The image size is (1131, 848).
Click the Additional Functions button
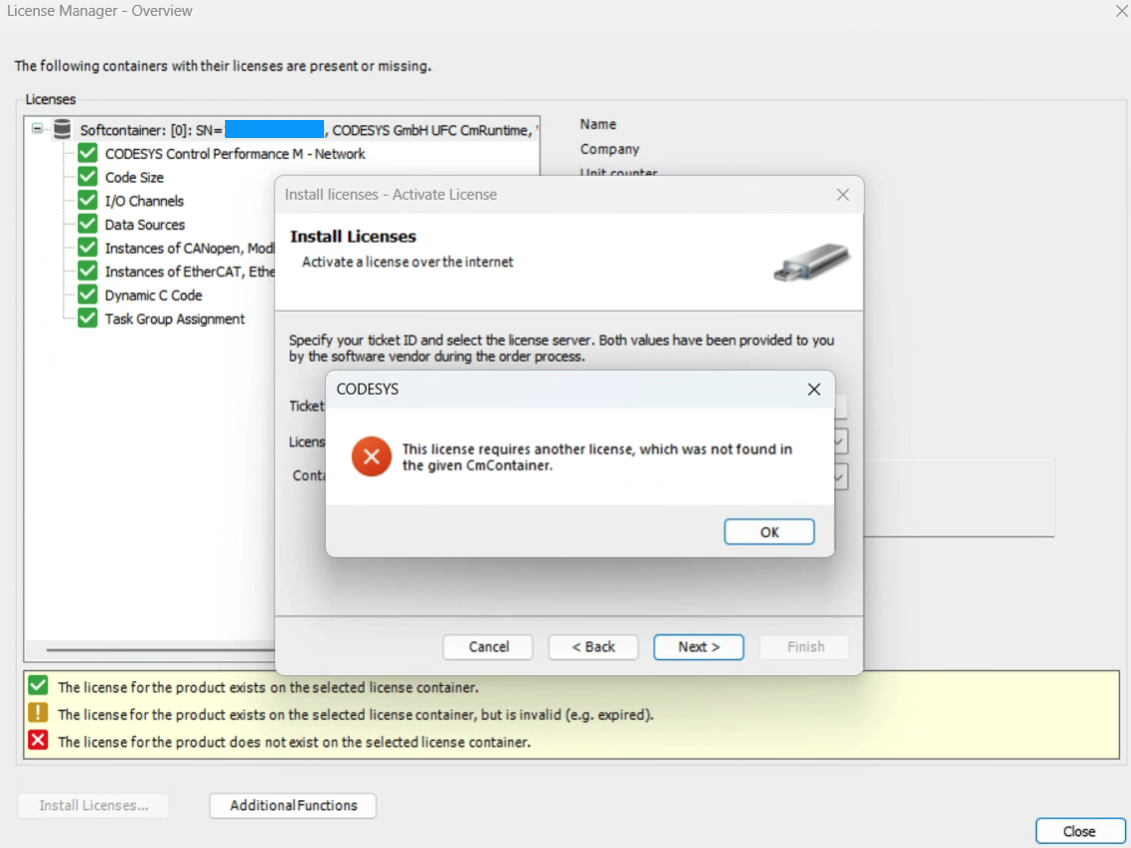pos(293,805)
